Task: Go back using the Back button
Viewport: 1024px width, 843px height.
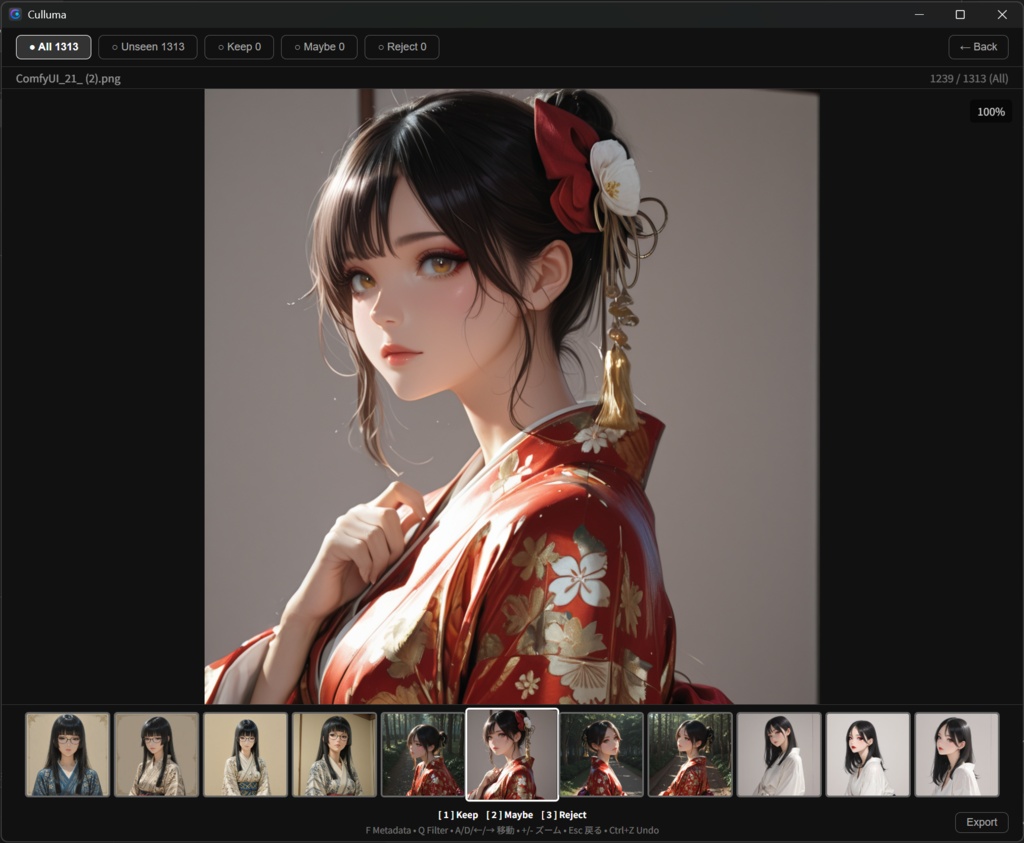Action: click(x=978, y=47)
